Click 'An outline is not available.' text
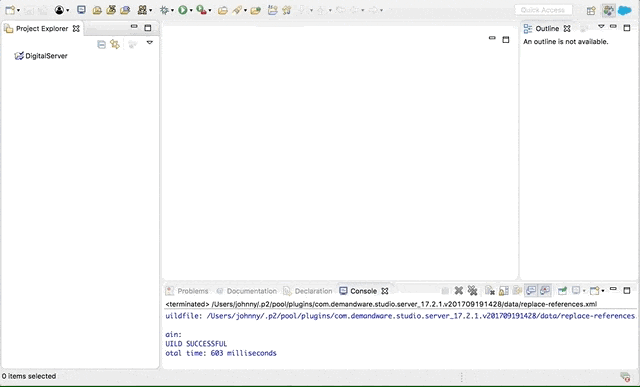The height and width of the screenshot is (387, 640). pos(566,42)
